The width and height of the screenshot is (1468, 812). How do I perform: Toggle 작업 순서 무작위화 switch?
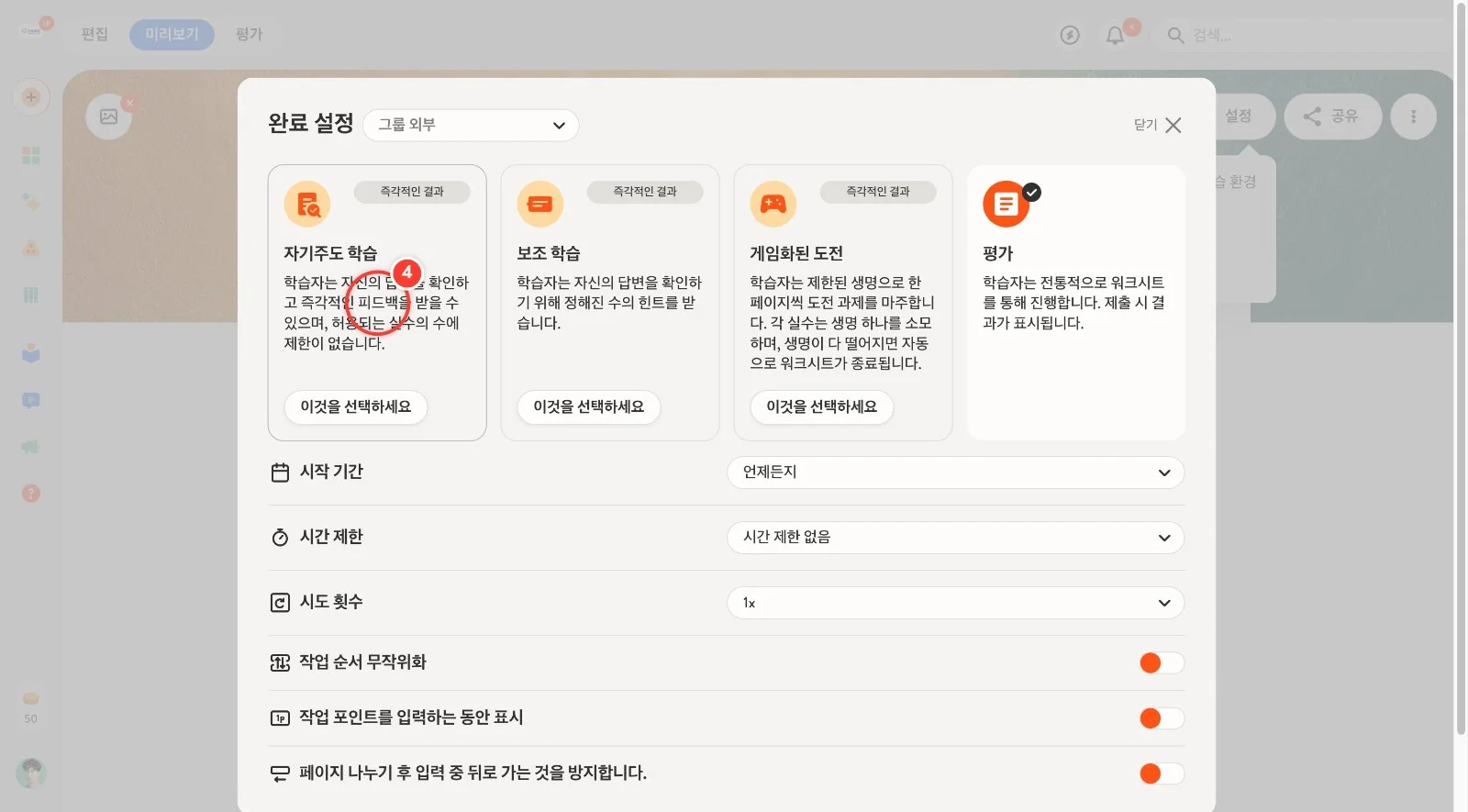pyautogui.click(x=1162, y=663)
